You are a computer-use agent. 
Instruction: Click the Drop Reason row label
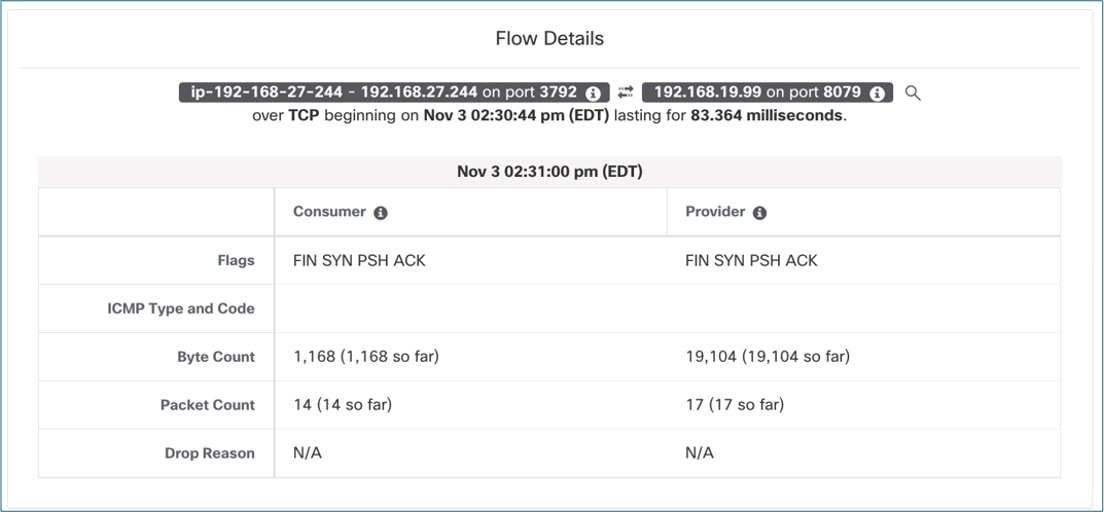[x=209, y=453]
